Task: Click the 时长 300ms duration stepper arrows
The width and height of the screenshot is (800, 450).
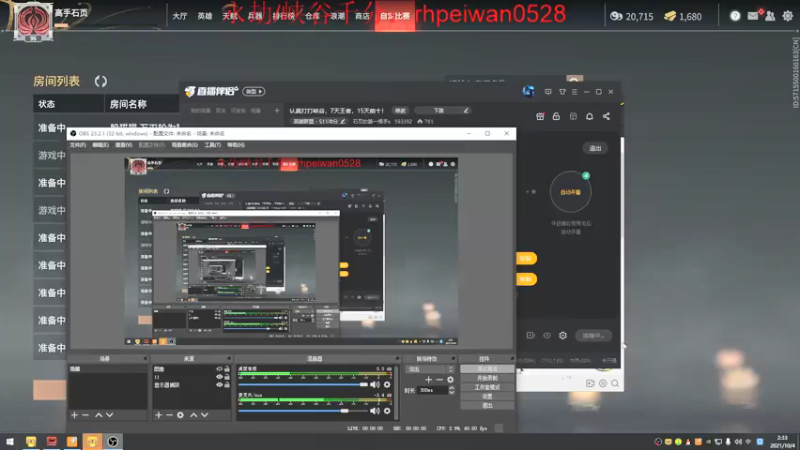Action: tap(452, 390)
